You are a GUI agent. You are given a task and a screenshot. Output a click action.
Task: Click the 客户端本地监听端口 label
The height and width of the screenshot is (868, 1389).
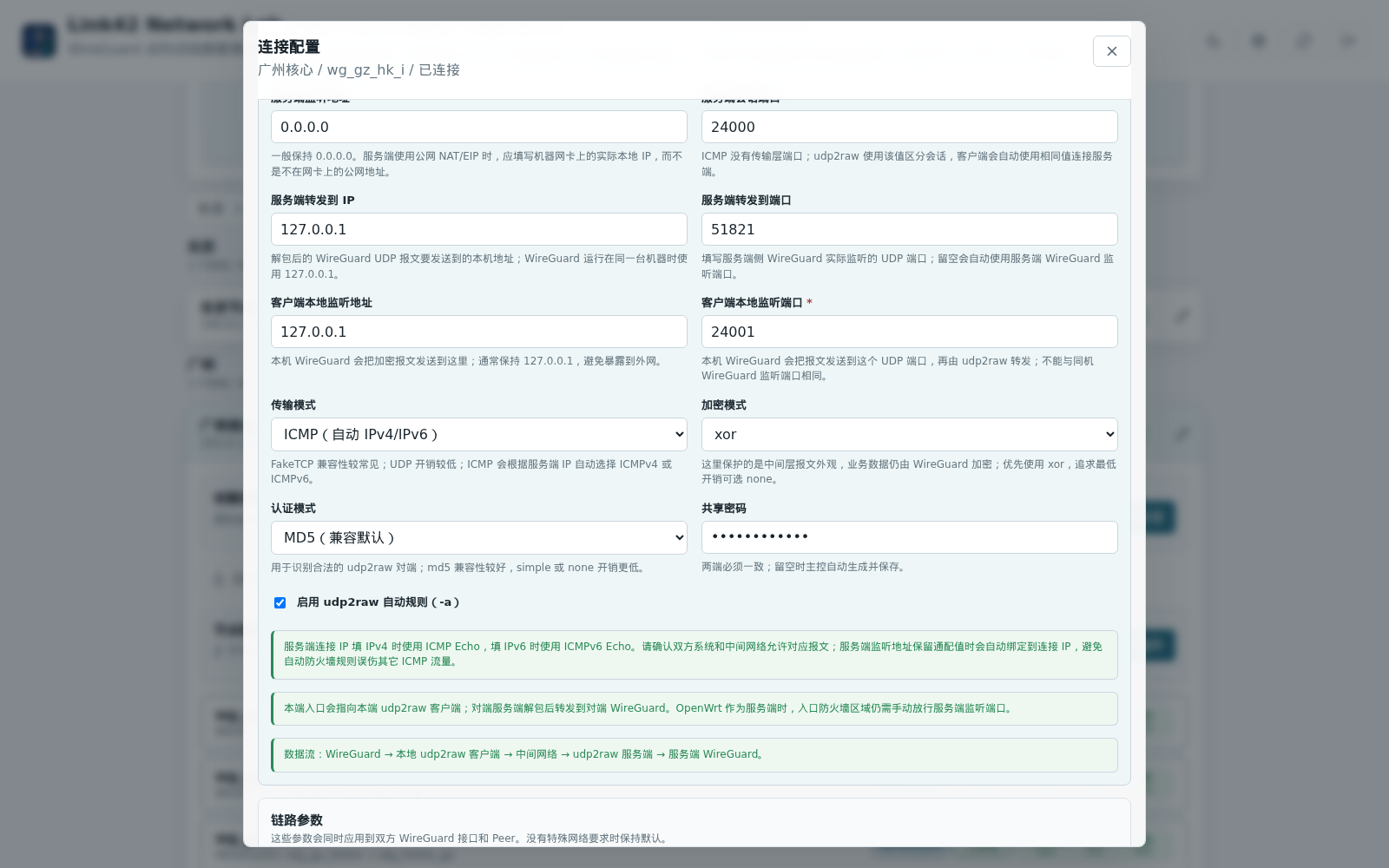(752, 303)
